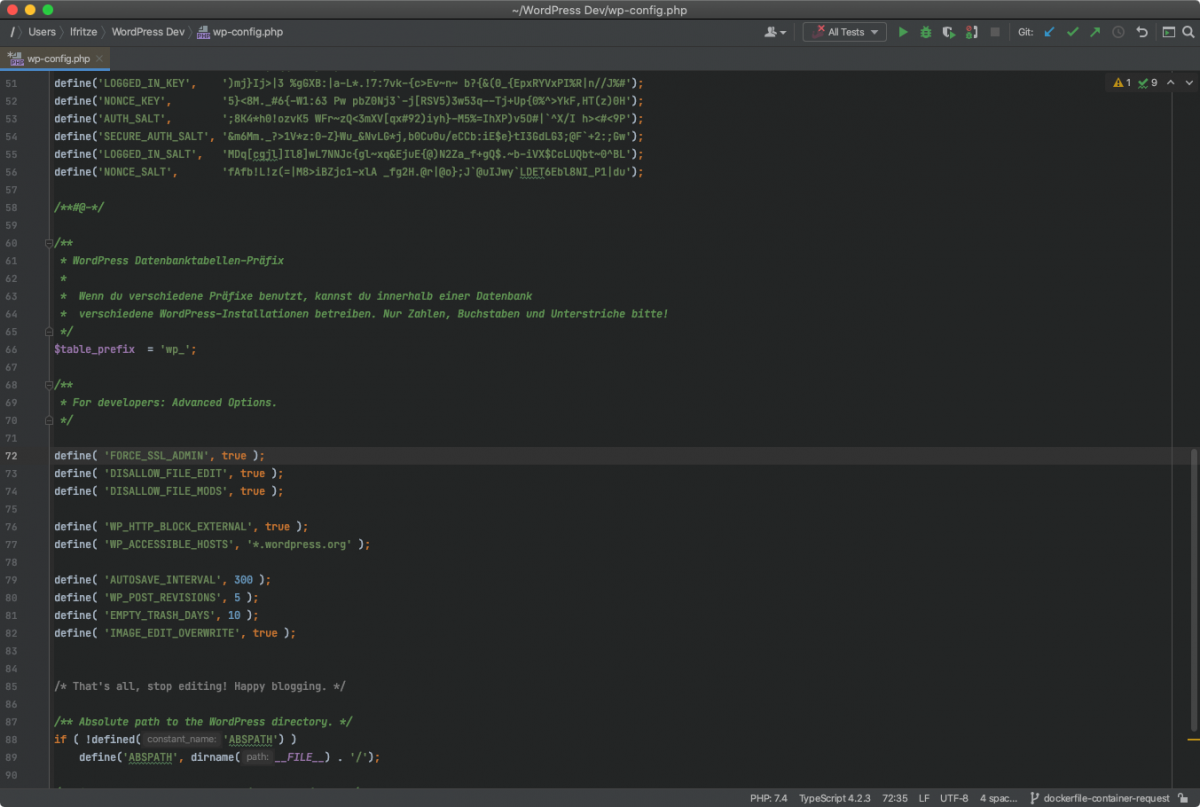Screen dimensions: 1200x807
Task: Click the $table_prefix variable
Action: [x=94, y=350]
